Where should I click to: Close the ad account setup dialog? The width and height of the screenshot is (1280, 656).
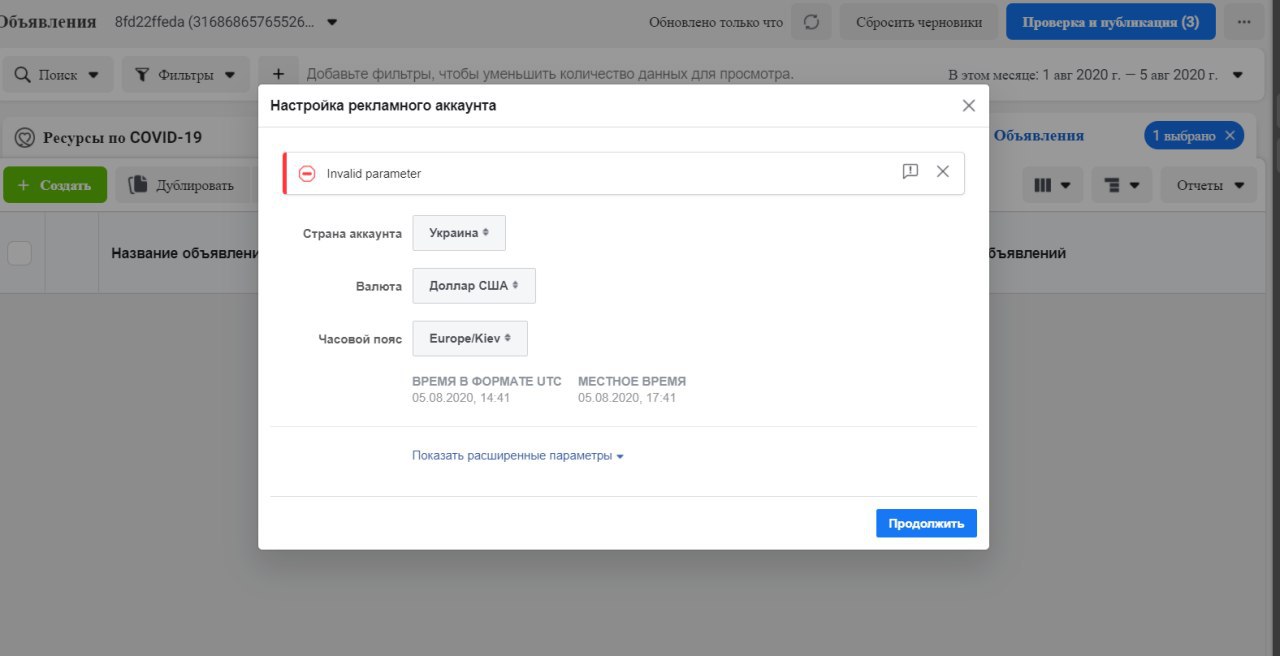[x=968, y=105]
